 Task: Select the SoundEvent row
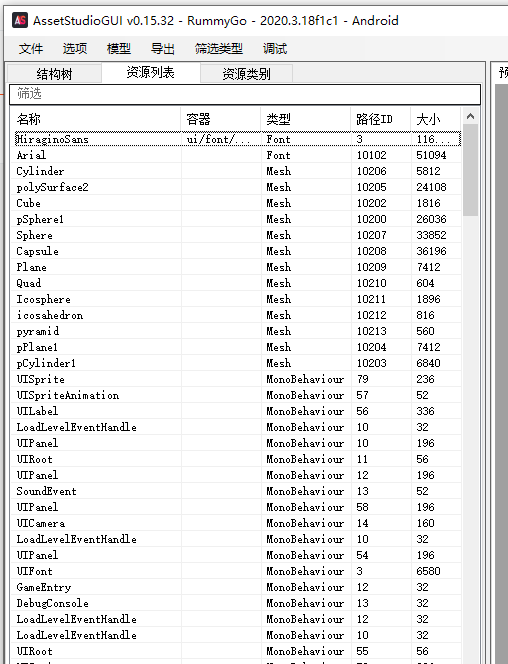pos(237,491)
